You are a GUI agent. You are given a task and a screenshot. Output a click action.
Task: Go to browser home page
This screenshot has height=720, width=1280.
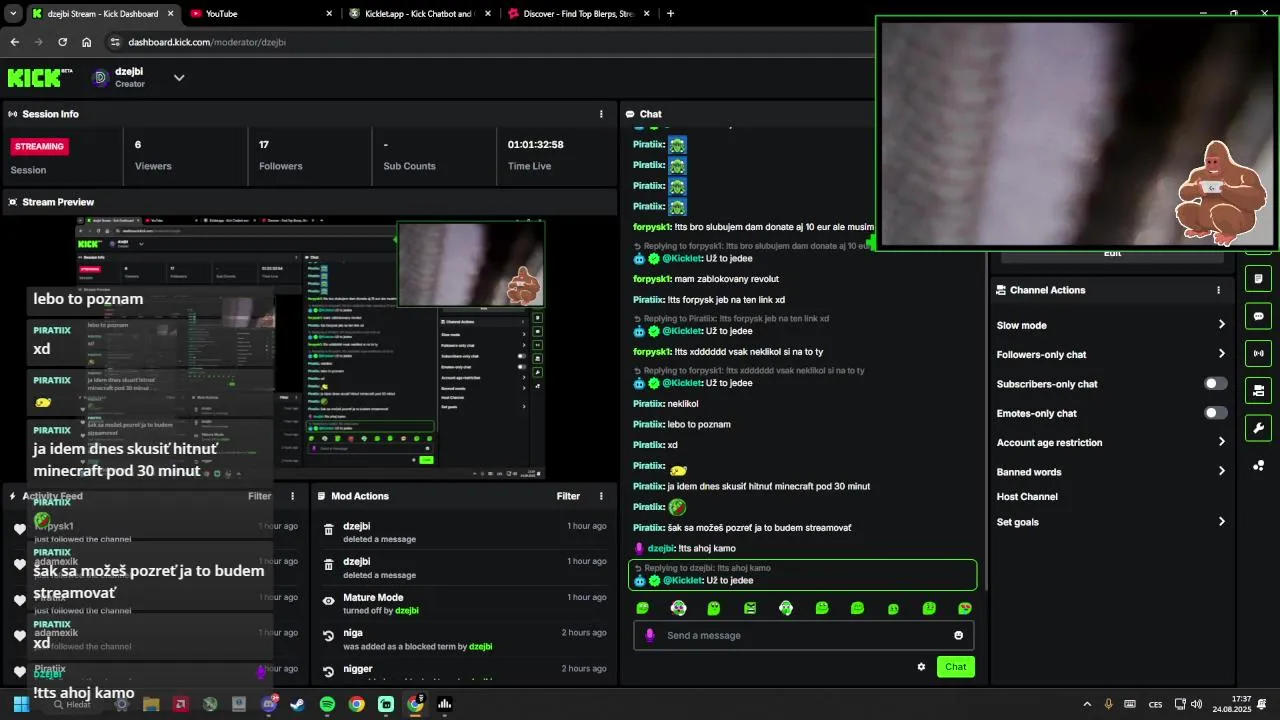click(87, 42)
